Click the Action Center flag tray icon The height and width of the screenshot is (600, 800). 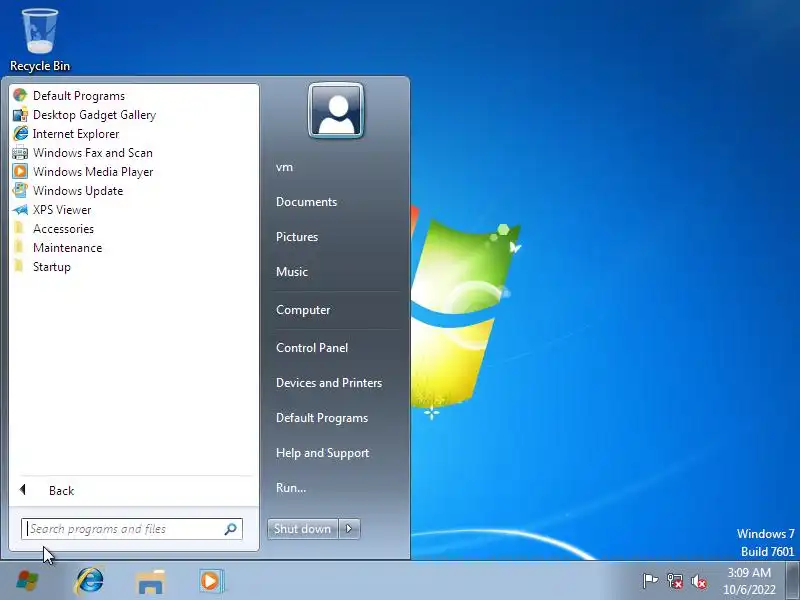click(650, 581)
